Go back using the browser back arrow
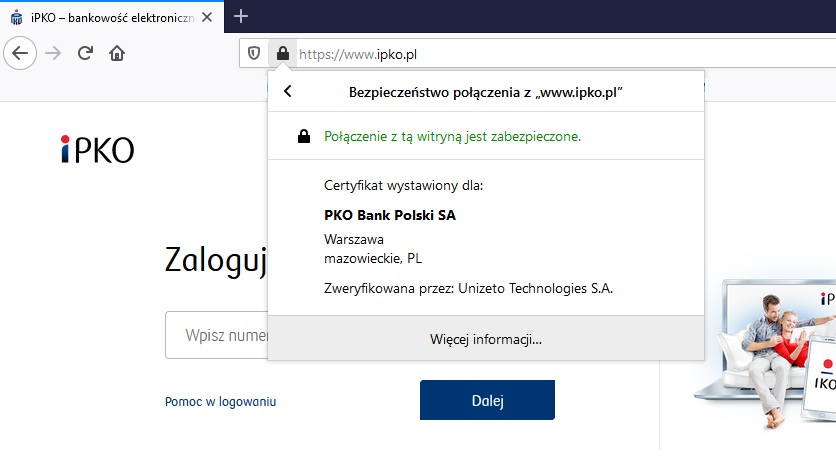Screen dimensions: 836x470 (x=20, y=53)
